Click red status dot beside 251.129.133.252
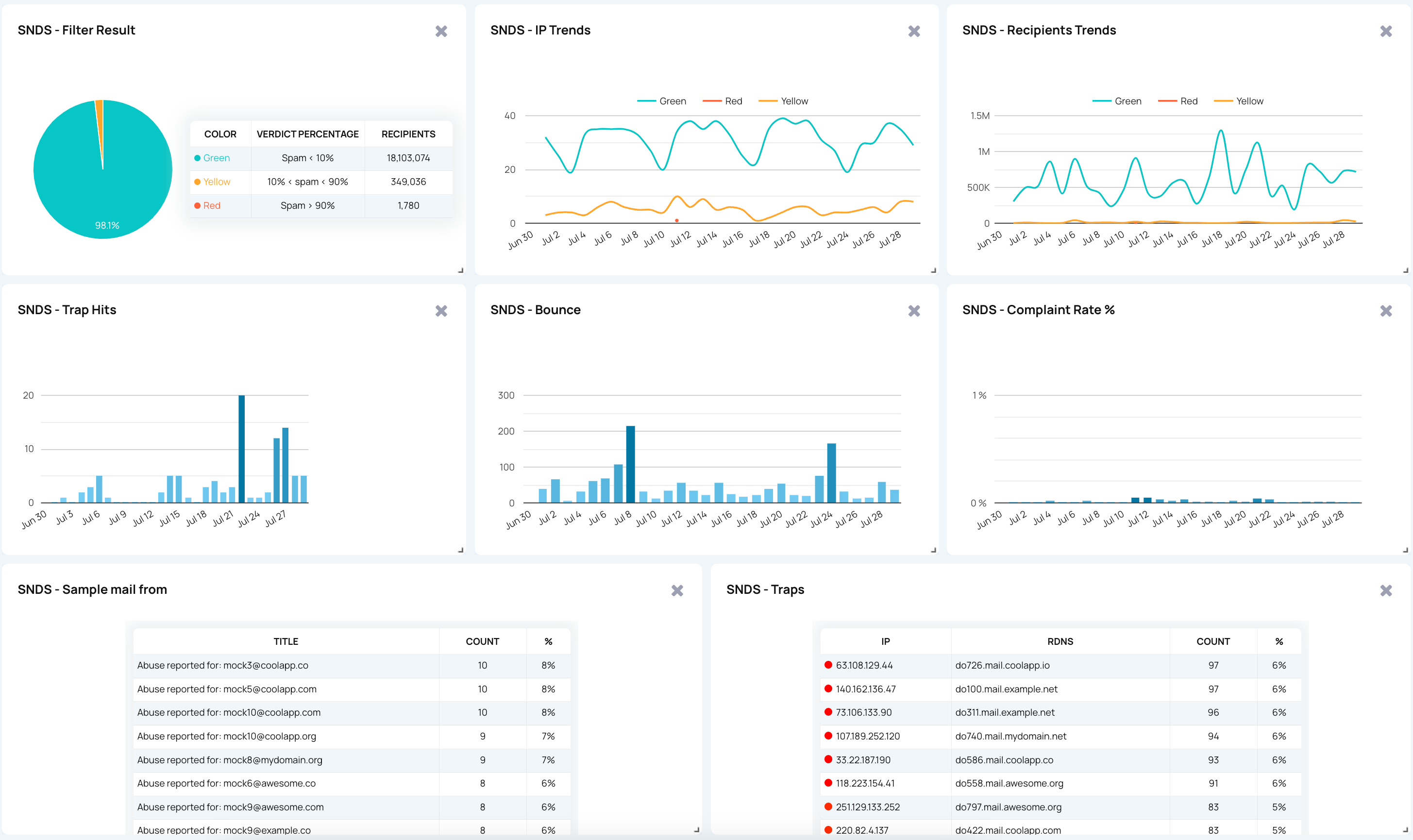1413x840 pixels. (828, 806)
